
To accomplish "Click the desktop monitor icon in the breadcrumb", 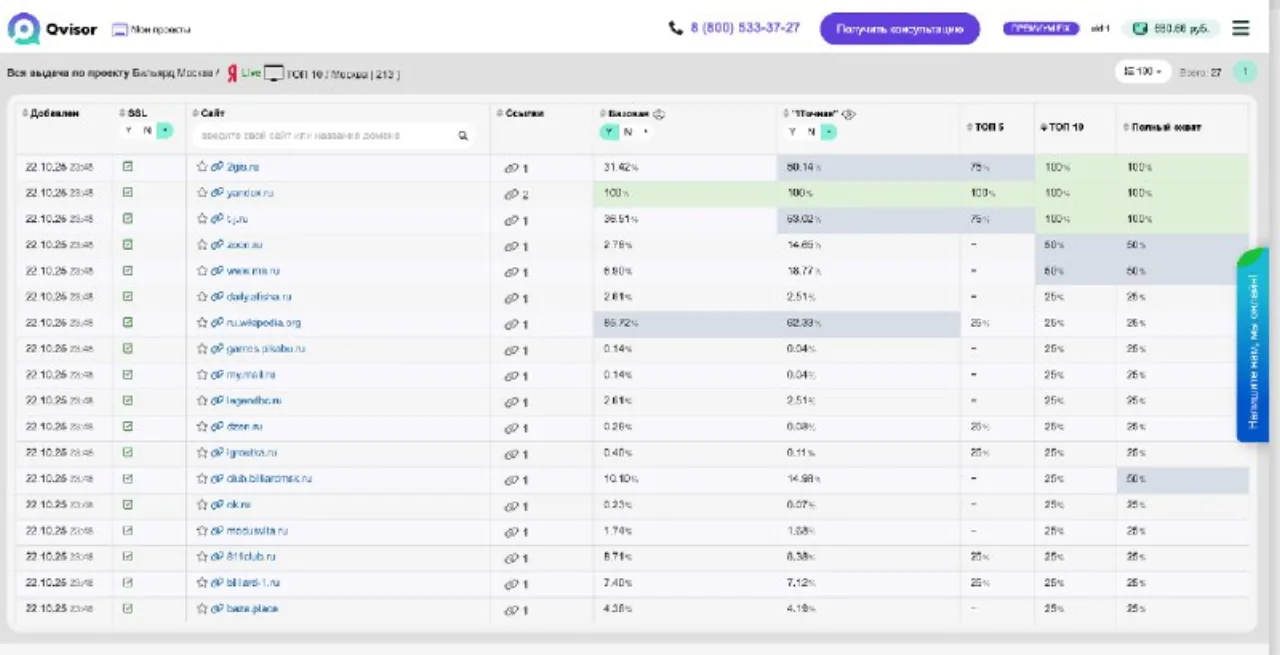I will click(x=273, y=74).
